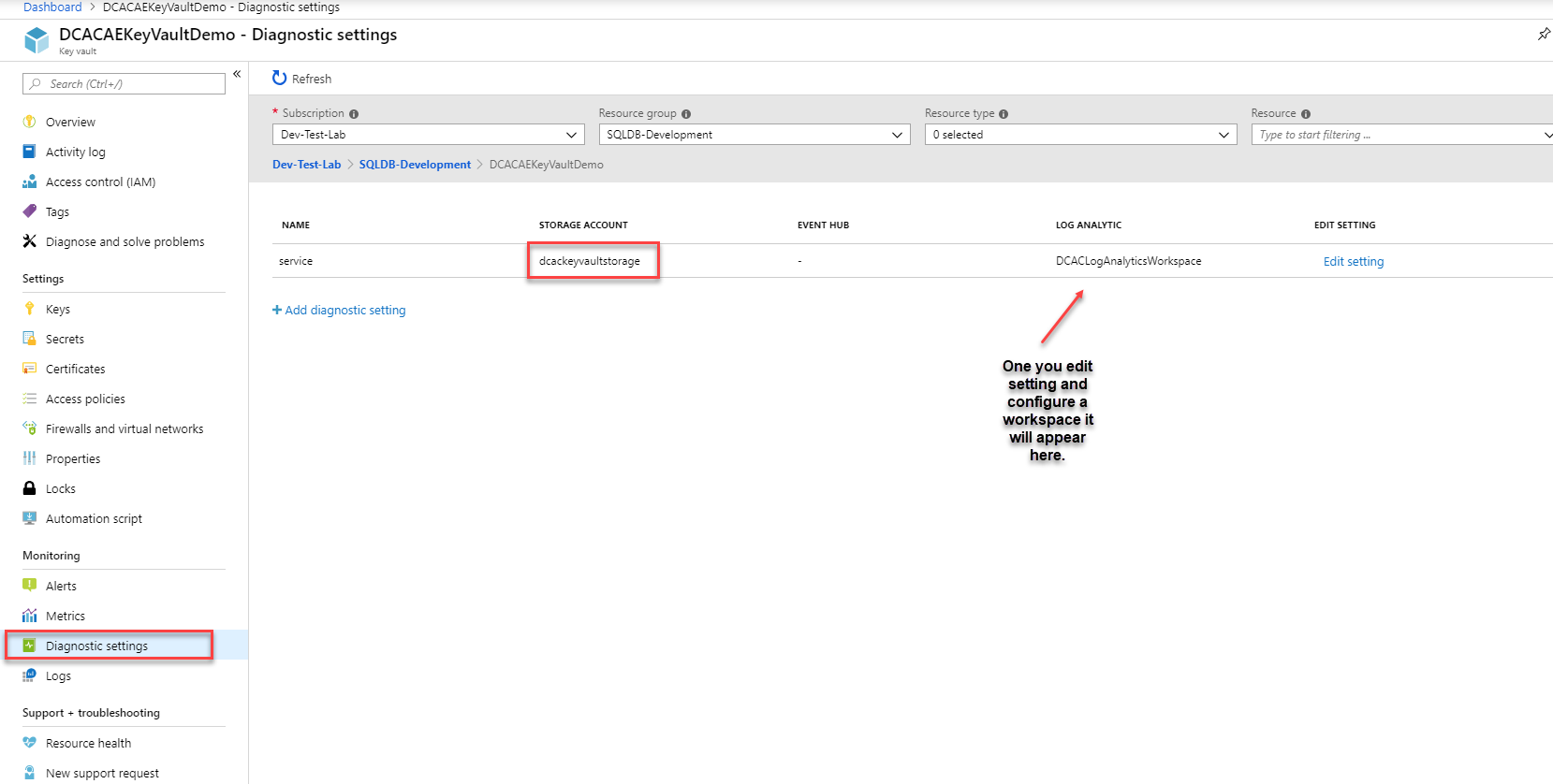Click the Tags icon in sidebar
Screen dimensions: 1553x784
coord(29,211)
